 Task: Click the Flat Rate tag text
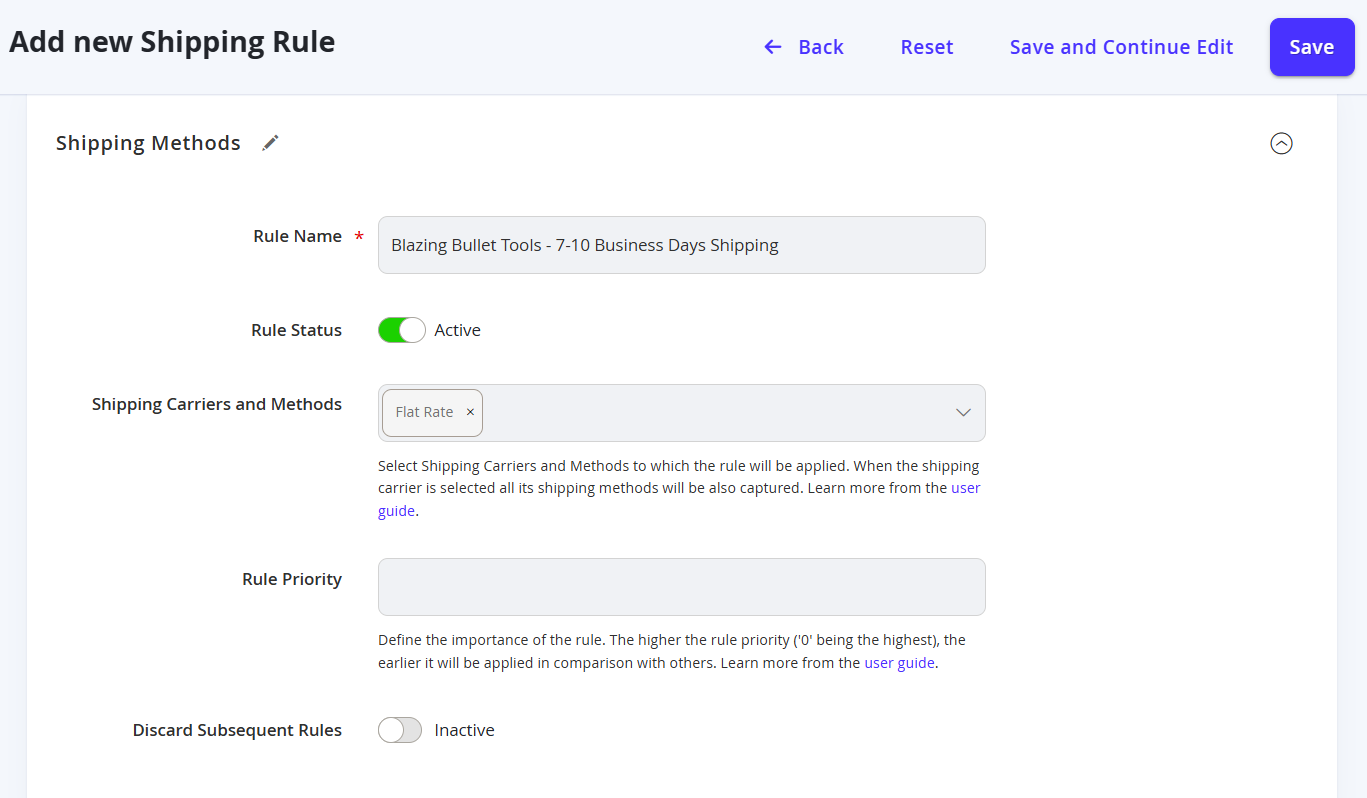click(424, 412)
